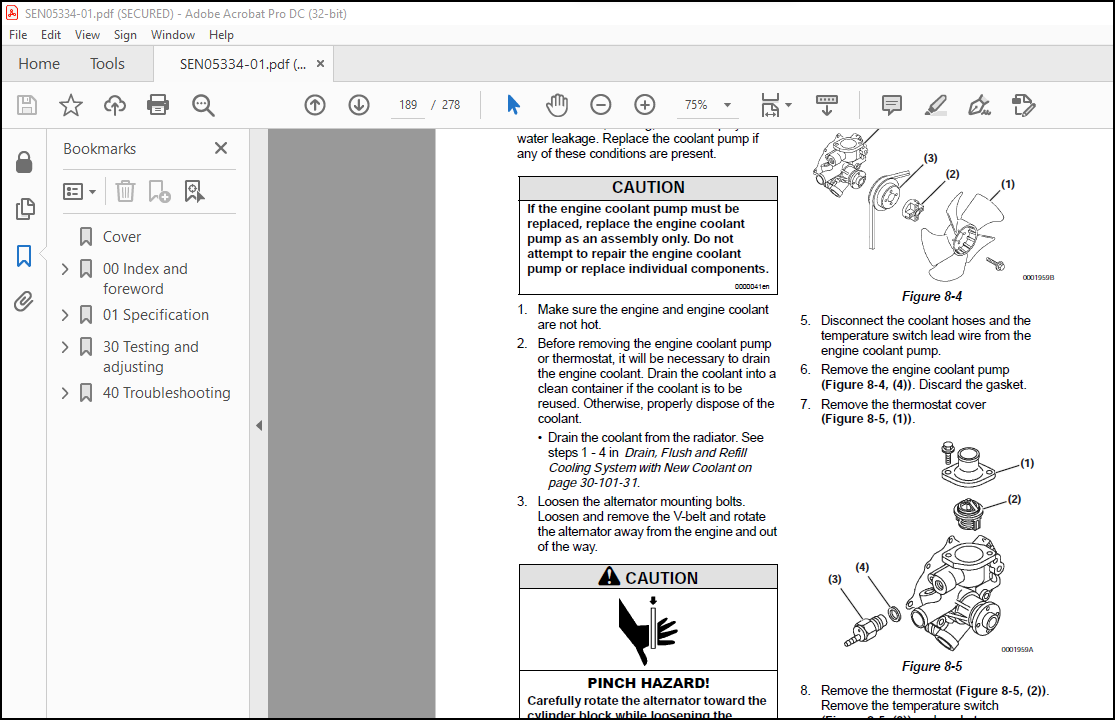This screenshot has width=1115, height=720.
Task: Add file to starred favorites
Action: 70,105
